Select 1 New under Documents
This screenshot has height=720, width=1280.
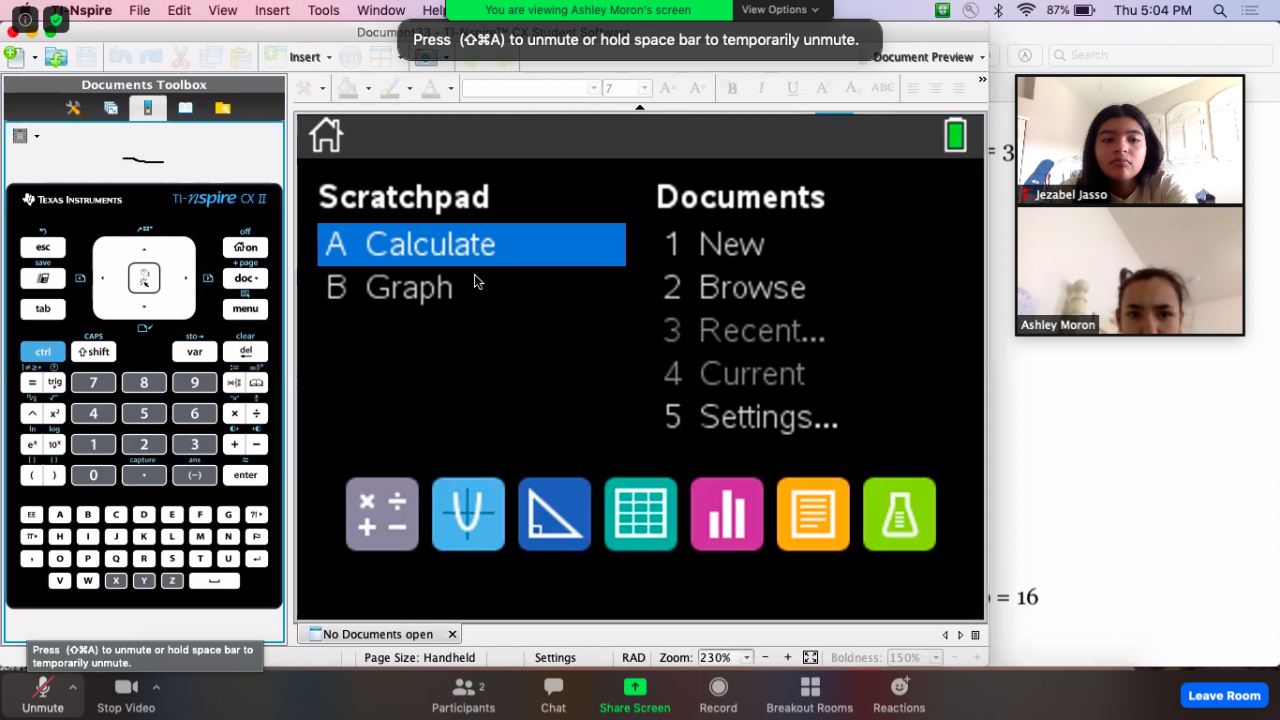coord(714,245)
